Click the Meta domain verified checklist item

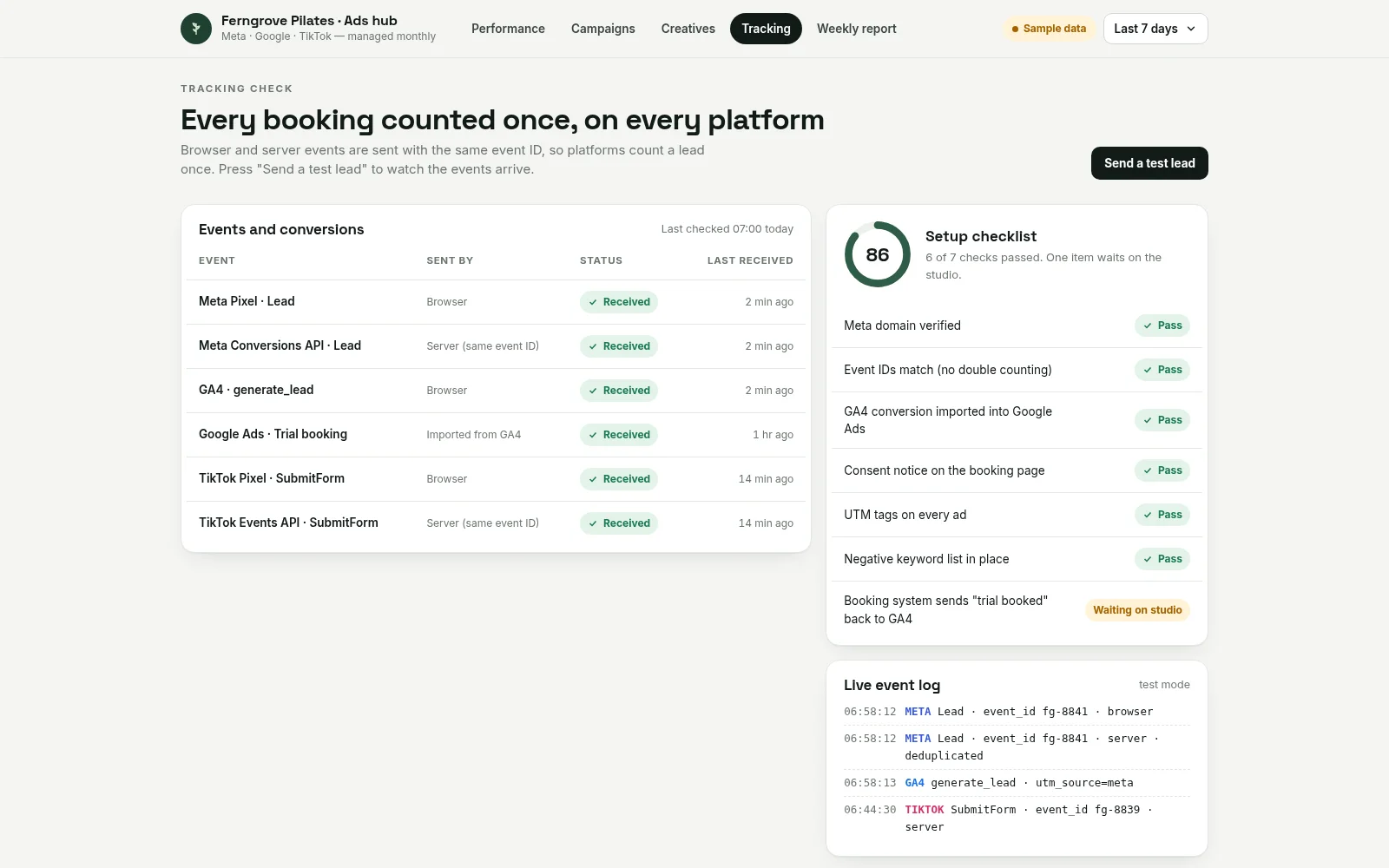(1017, 325)
